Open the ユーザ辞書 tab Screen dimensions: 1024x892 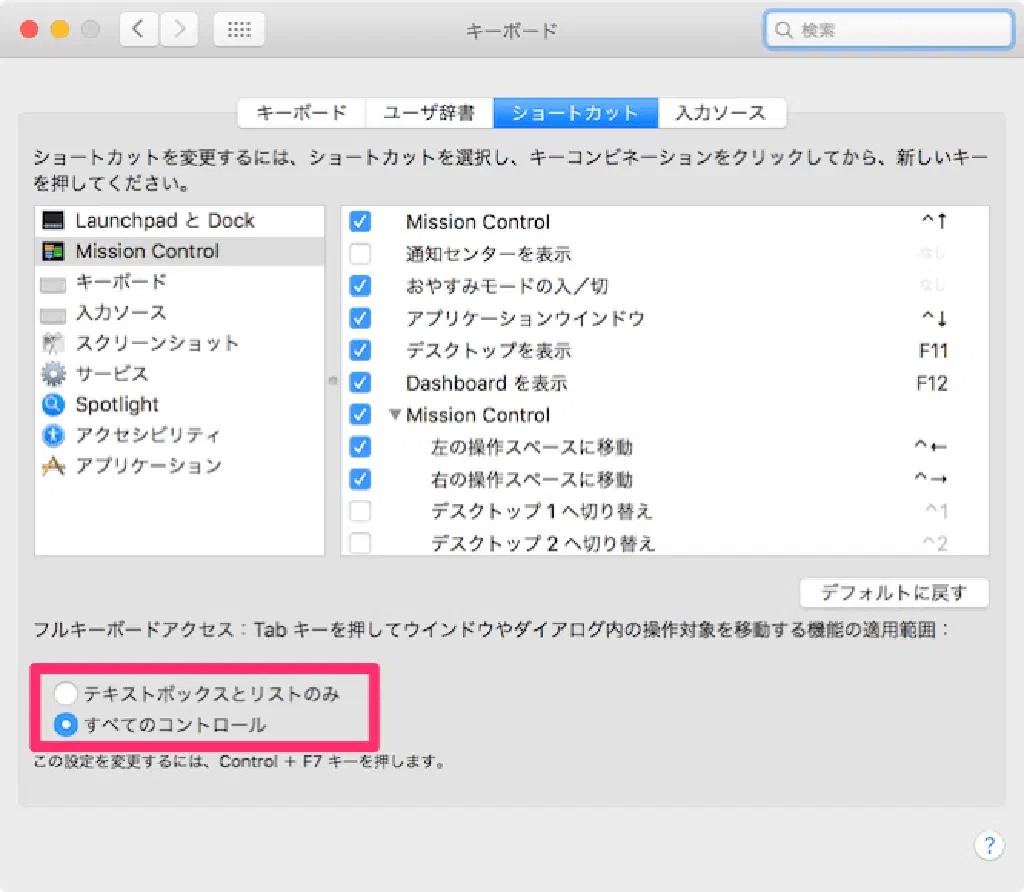[x=429, y=113]
